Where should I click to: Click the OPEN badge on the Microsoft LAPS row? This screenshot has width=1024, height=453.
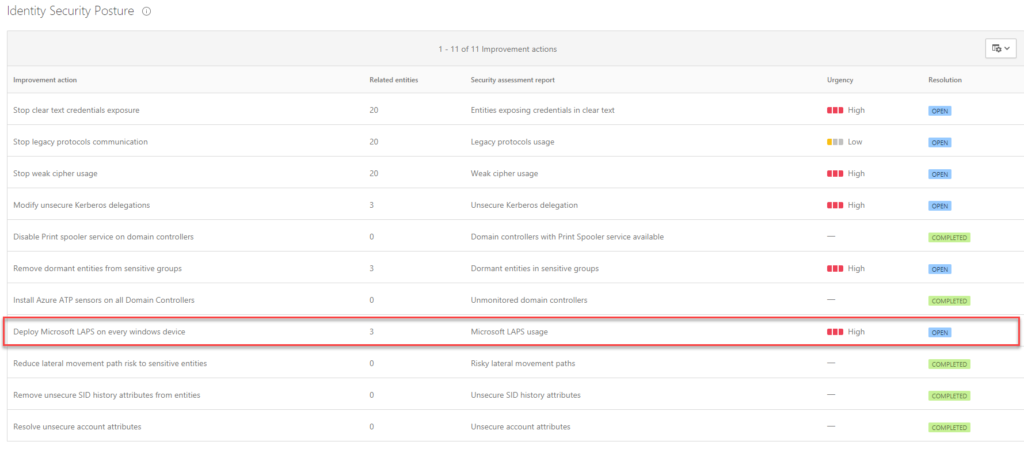[940, 332]
